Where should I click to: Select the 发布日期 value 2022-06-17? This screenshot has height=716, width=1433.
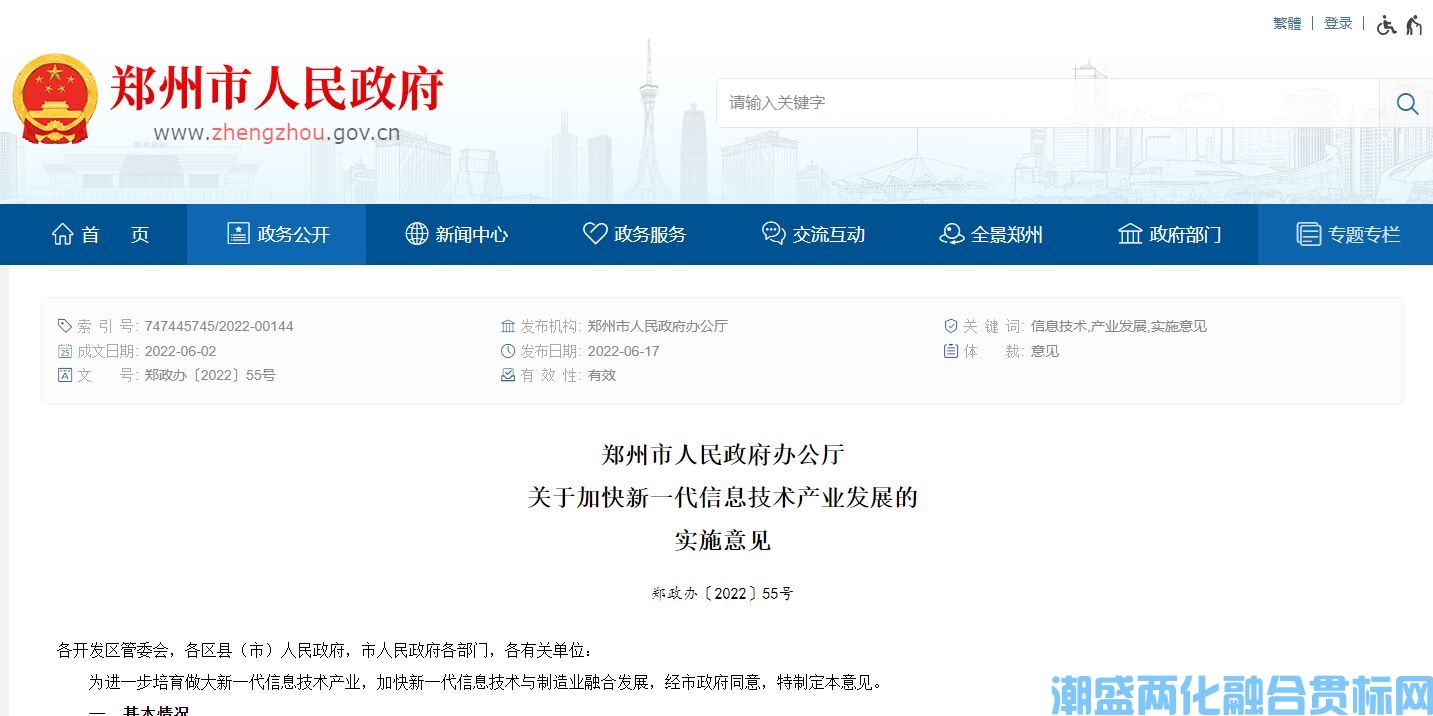point(623,351)
